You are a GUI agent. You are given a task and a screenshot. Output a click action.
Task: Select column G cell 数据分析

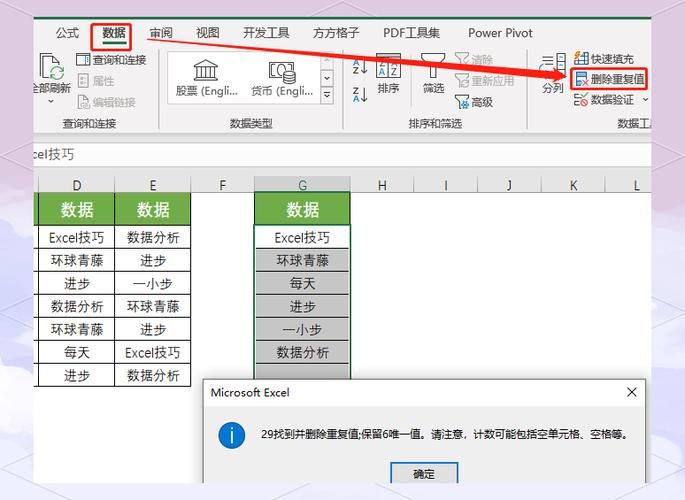tap(302, 352)
